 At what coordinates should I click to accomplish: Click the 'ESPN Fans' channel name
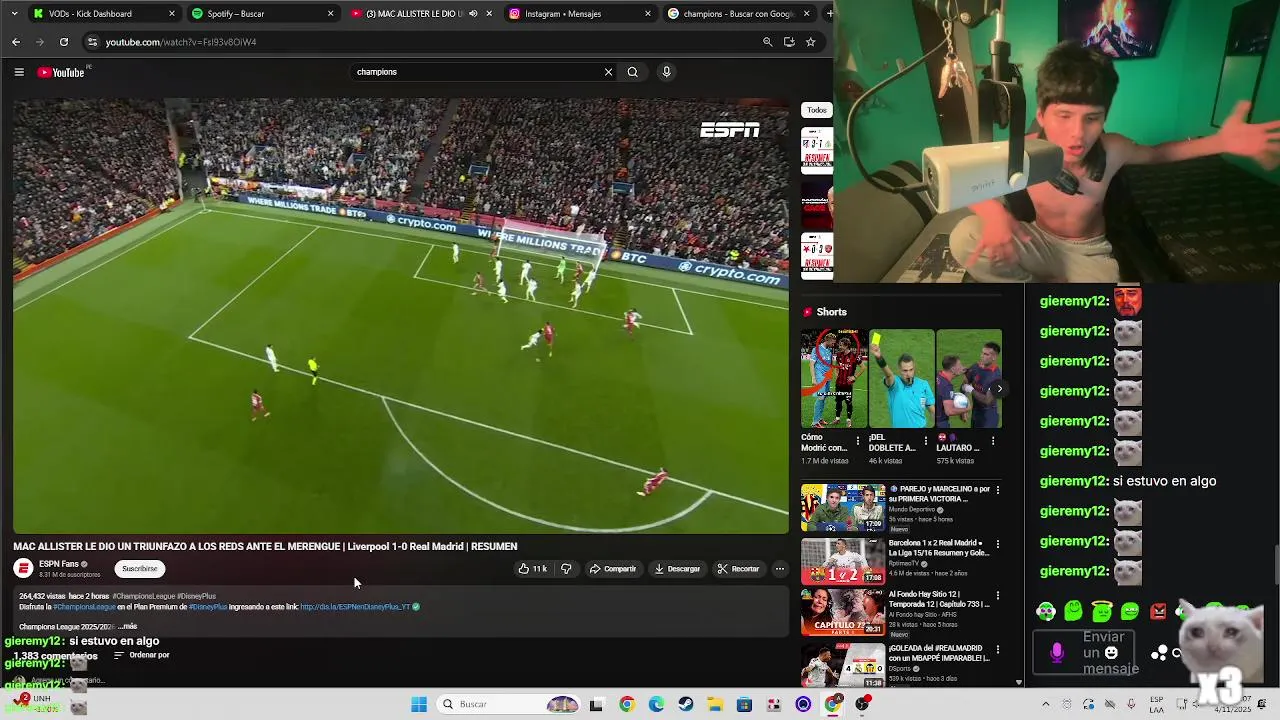[59, 564]
